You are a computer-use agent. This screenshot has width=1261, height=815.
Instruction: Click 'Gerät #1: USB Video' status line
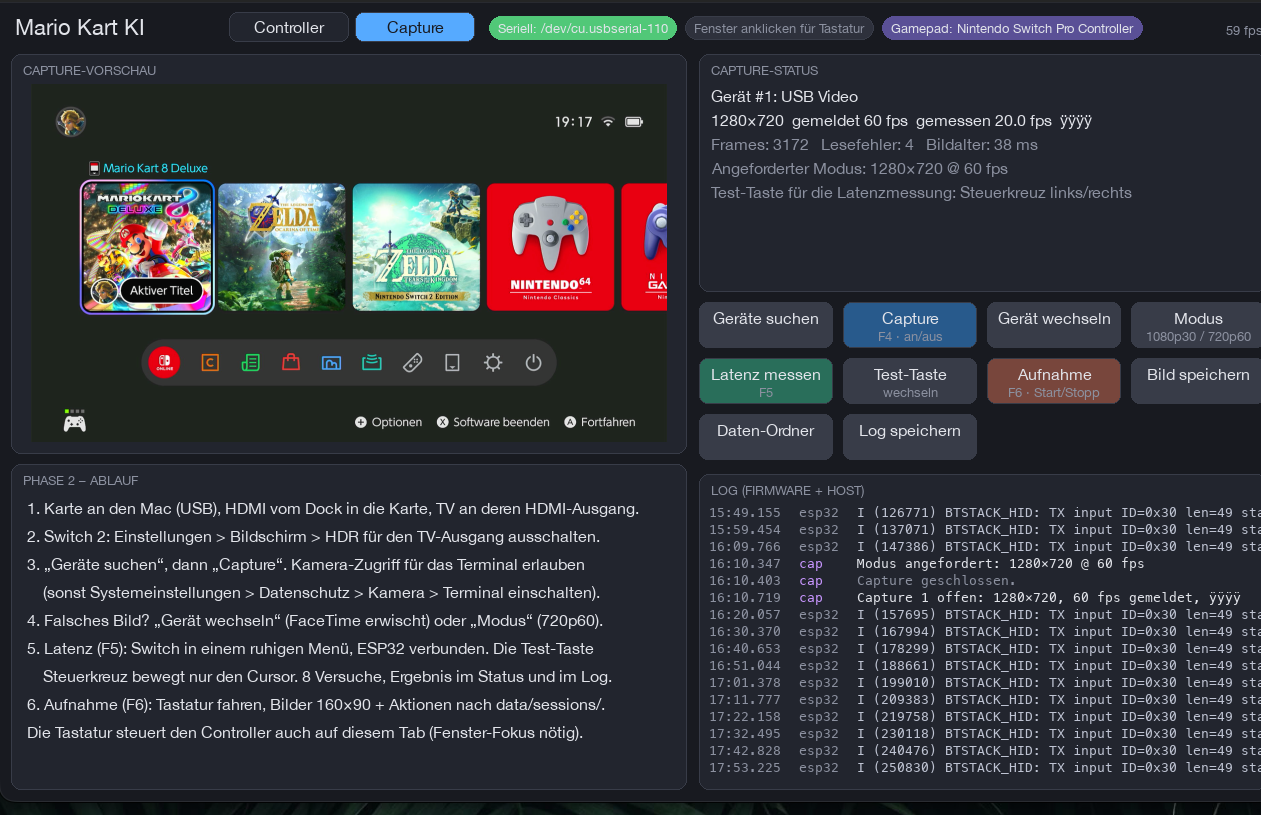coord(785,97)
